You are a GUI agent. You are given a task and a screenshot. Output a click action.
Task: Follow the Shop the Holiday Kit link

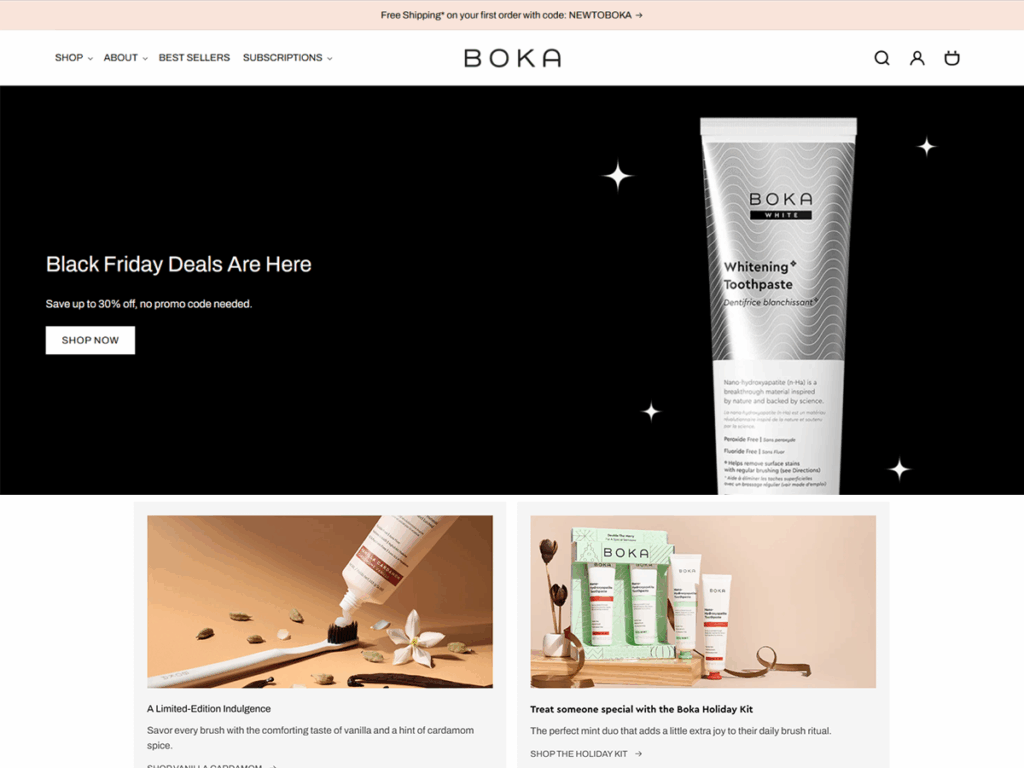pos(579,754)
